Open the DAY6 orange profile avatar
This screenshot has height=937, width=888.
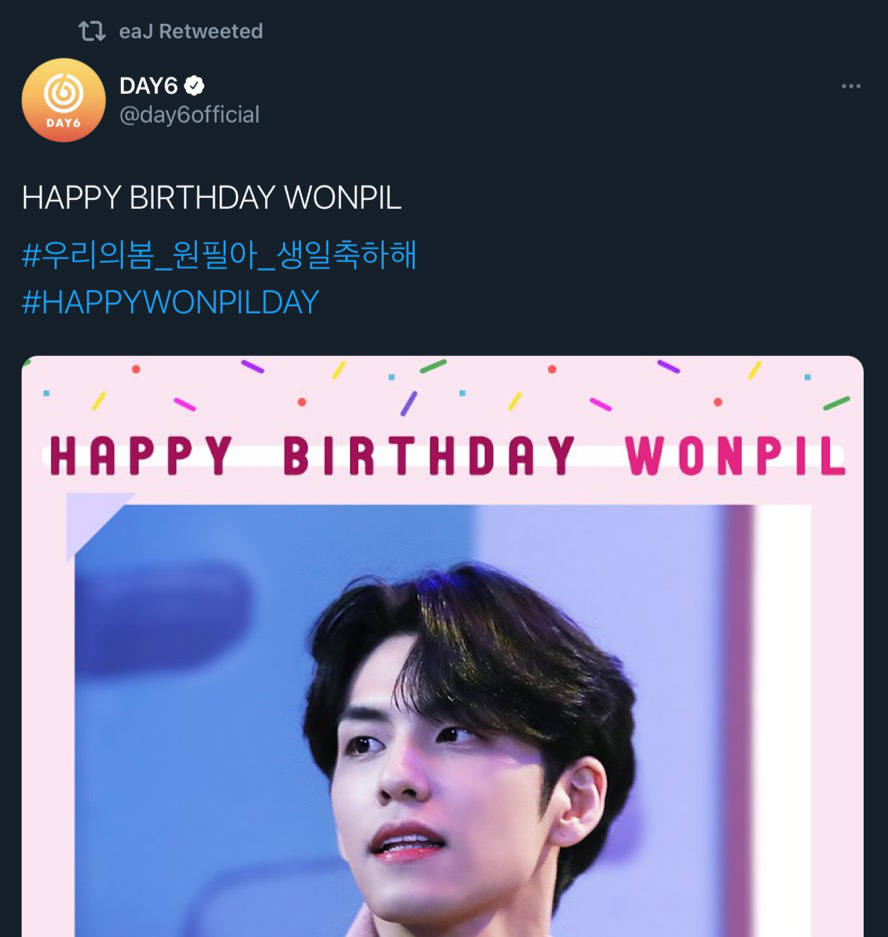(x=64, y=100)
